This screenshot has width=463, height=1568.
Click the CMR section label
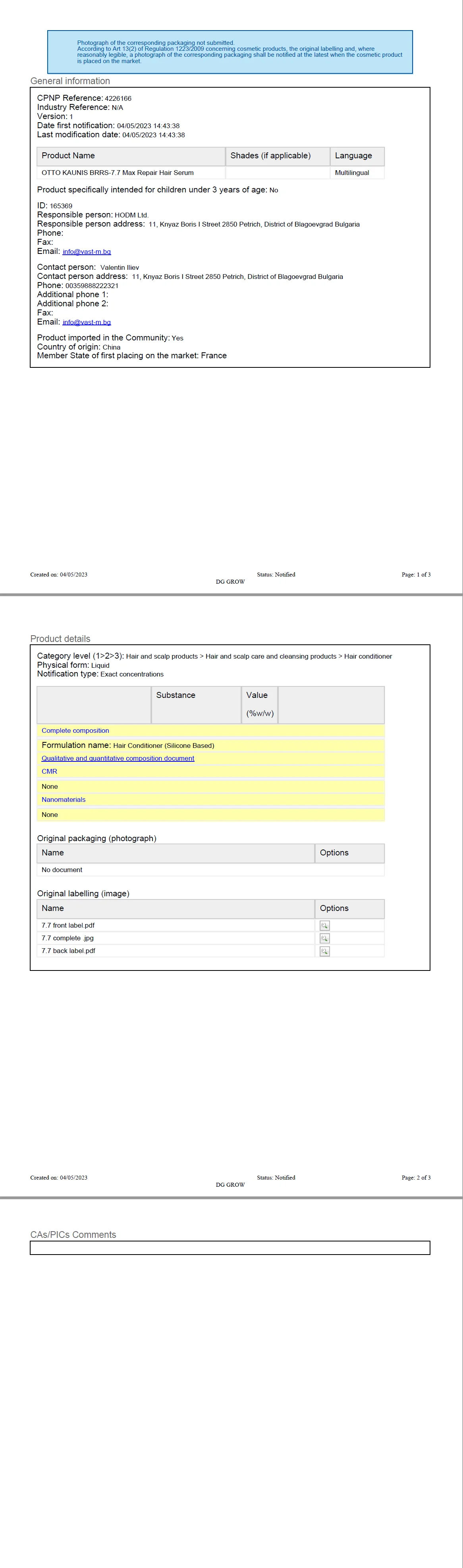coord(49,771)
